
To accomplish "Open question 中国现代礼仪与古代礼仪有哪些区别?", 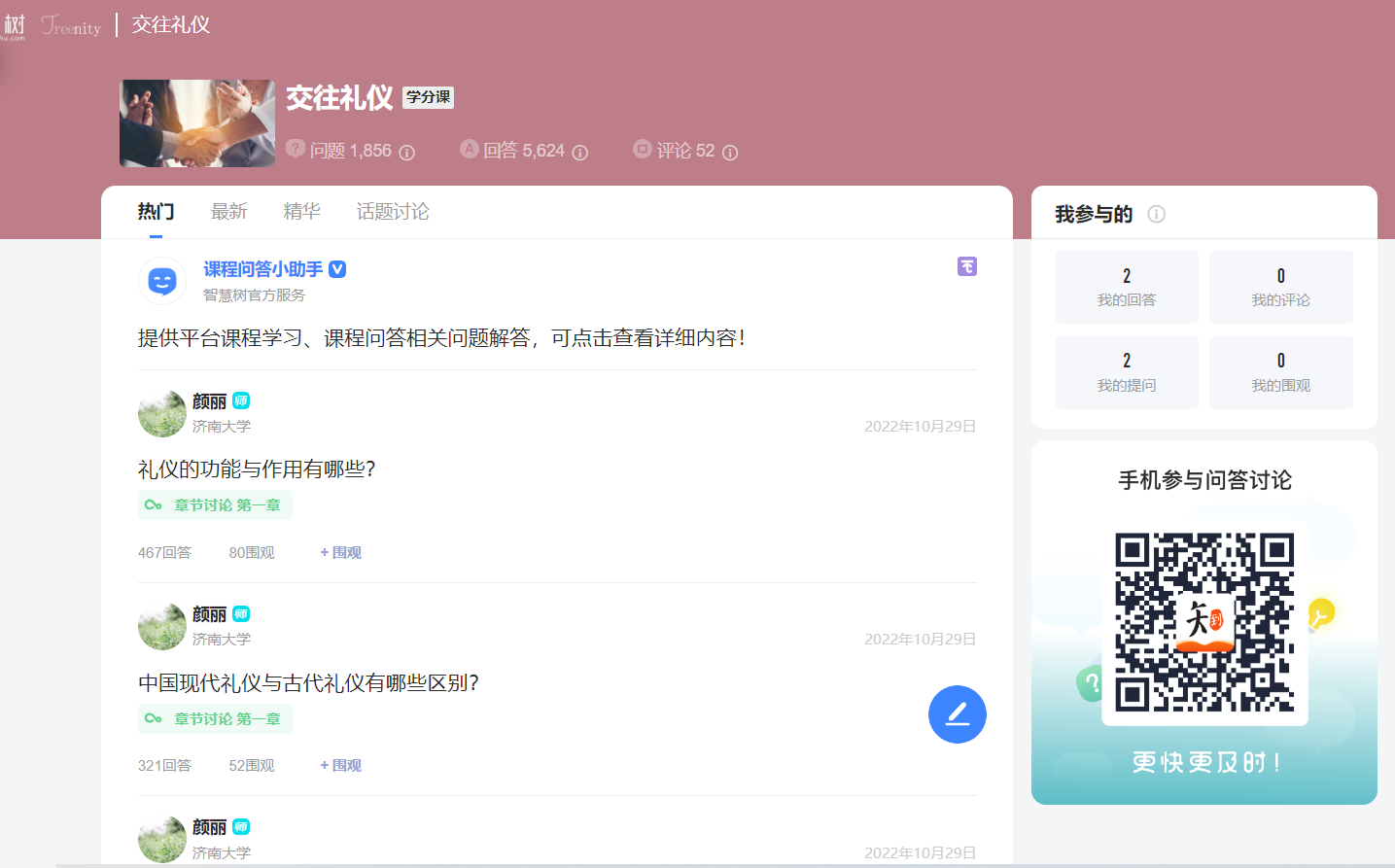I will coord(308,683).
